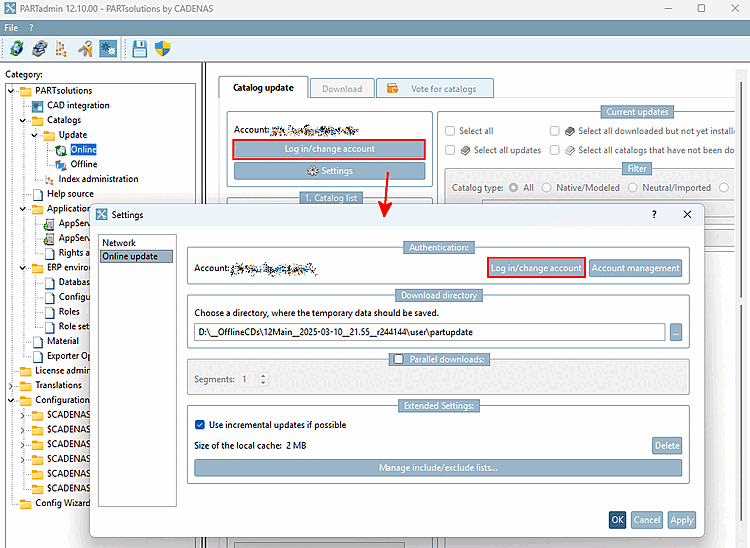
Task: Switch to the Download tab
Action: coord(342,88)
